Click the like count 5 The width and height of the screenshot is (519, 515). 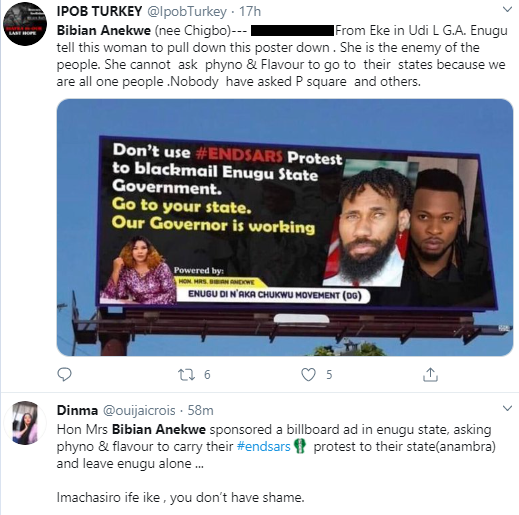click(x=329, y=375)
